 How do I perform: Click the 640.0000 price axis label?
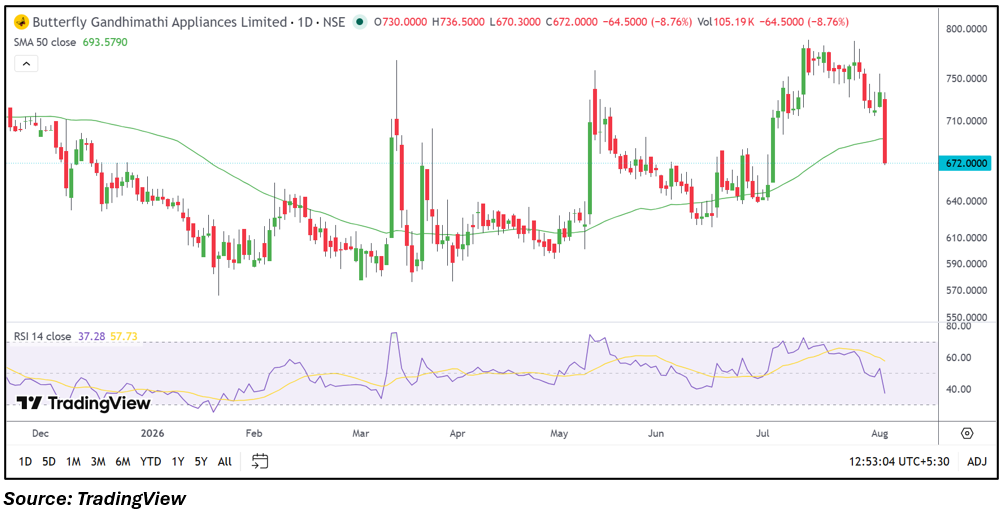[x=967, y=202]
